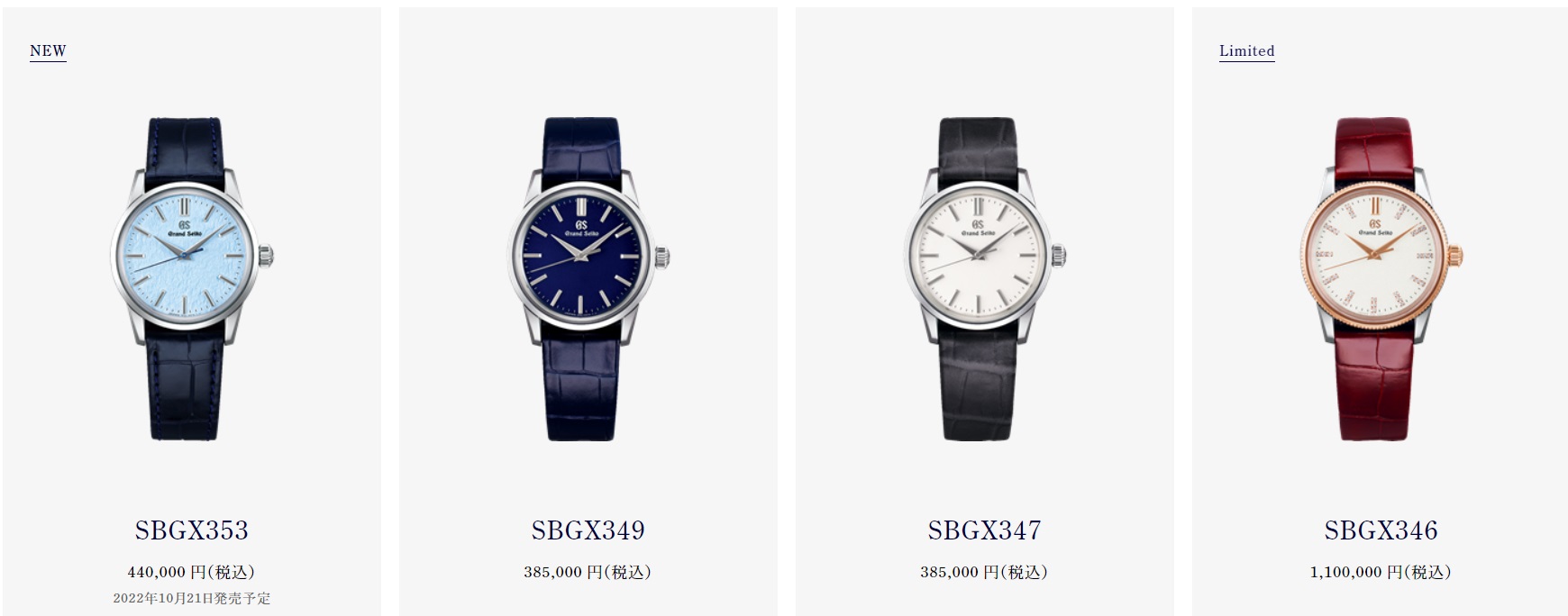The width and height of the screenshot is (1568, 616).
Task: Click the Limited label on last card
Action: (x=1247, y=51)
